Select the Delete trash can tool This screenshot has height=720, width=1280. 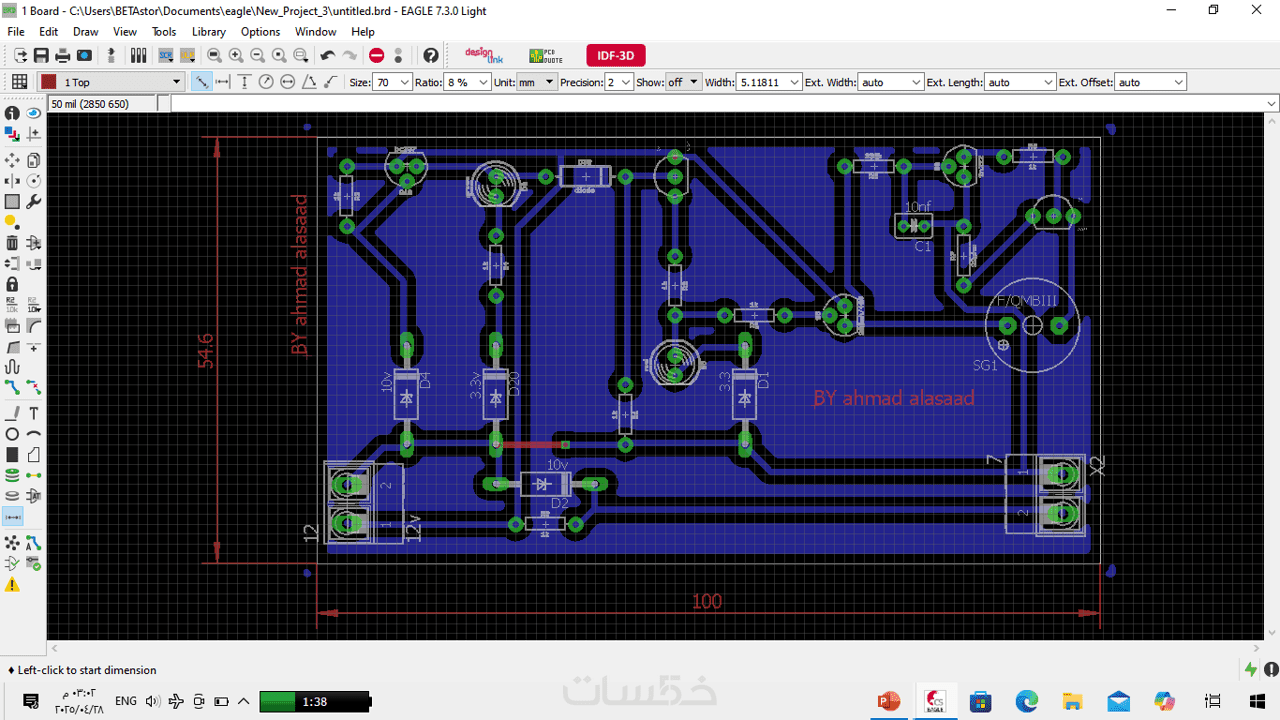[x=12, y=243]
